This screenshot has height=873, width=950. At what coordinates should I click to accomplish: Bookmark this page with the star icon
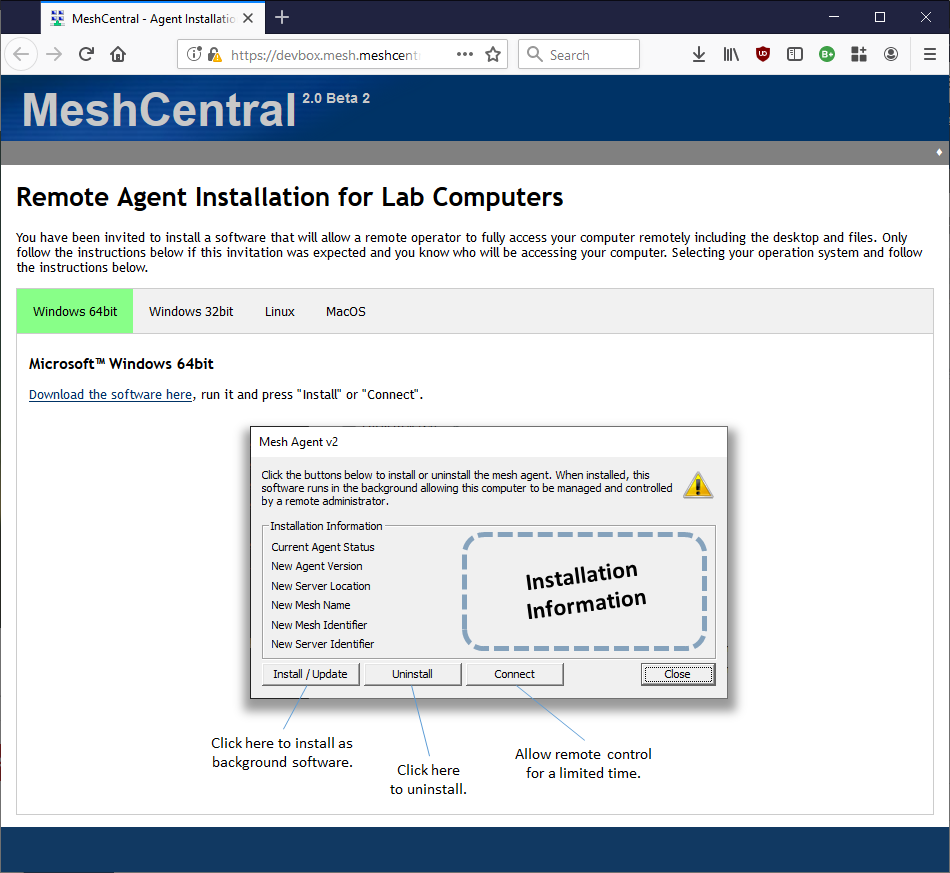(x=493, y=55)
